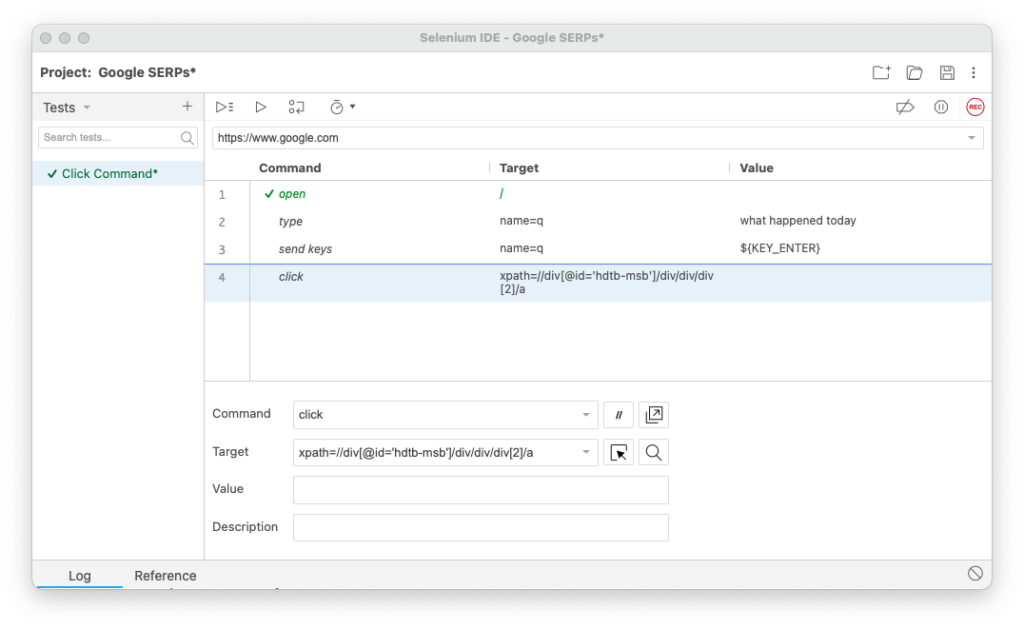Screen dimensions: 1024x629
Task: Click the ${KEY_ENTER} value cell
Action: (780, 248)
